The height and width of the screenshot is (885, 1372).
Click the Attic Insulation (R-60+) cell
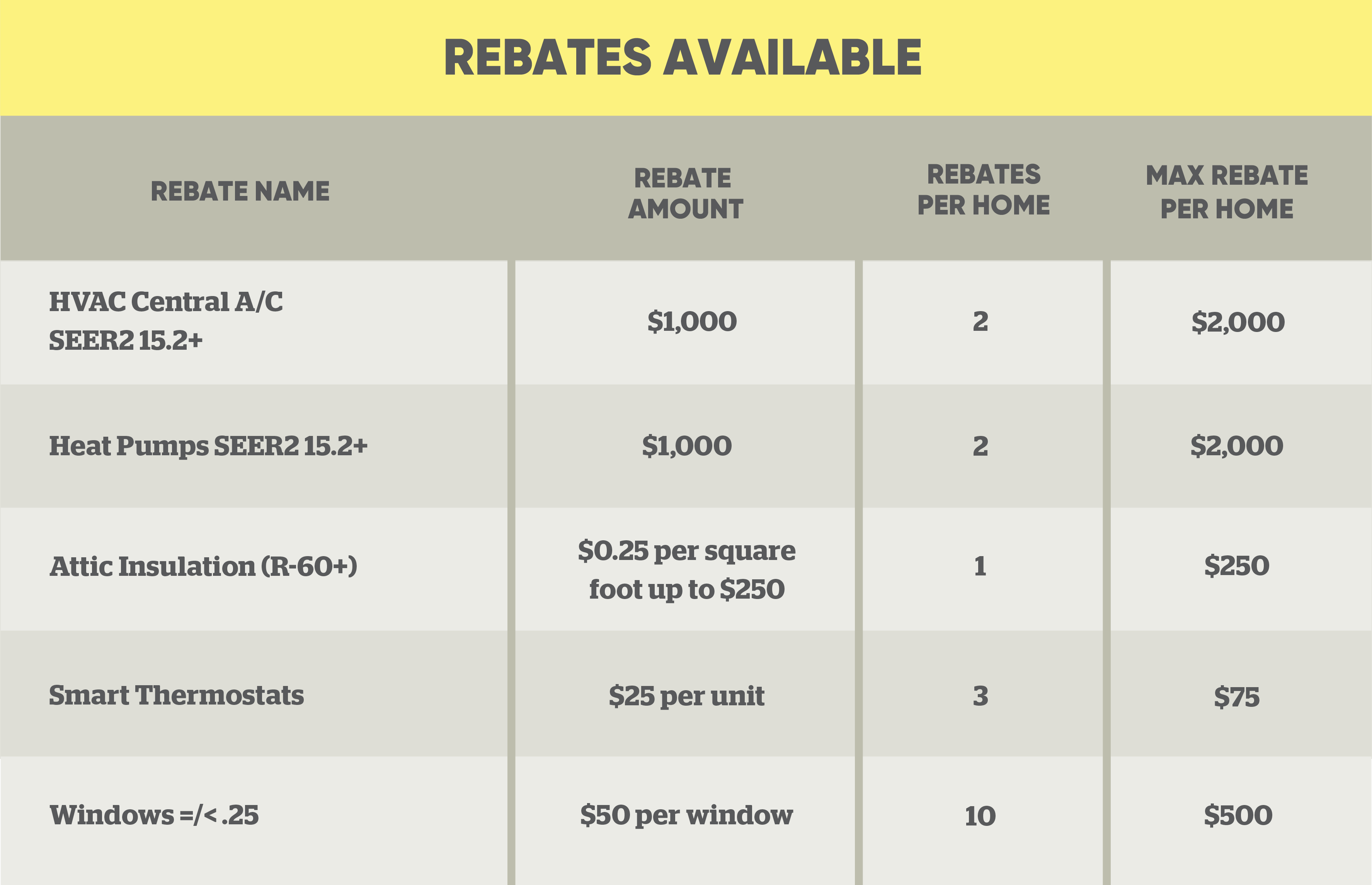click(x=203, y=567)
